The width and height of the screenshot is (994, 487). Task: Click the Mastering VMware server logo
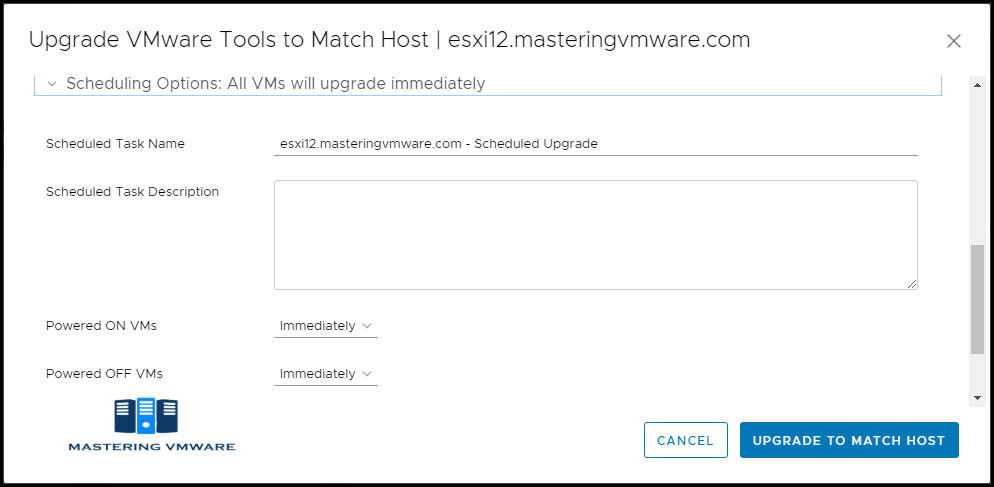146,416
